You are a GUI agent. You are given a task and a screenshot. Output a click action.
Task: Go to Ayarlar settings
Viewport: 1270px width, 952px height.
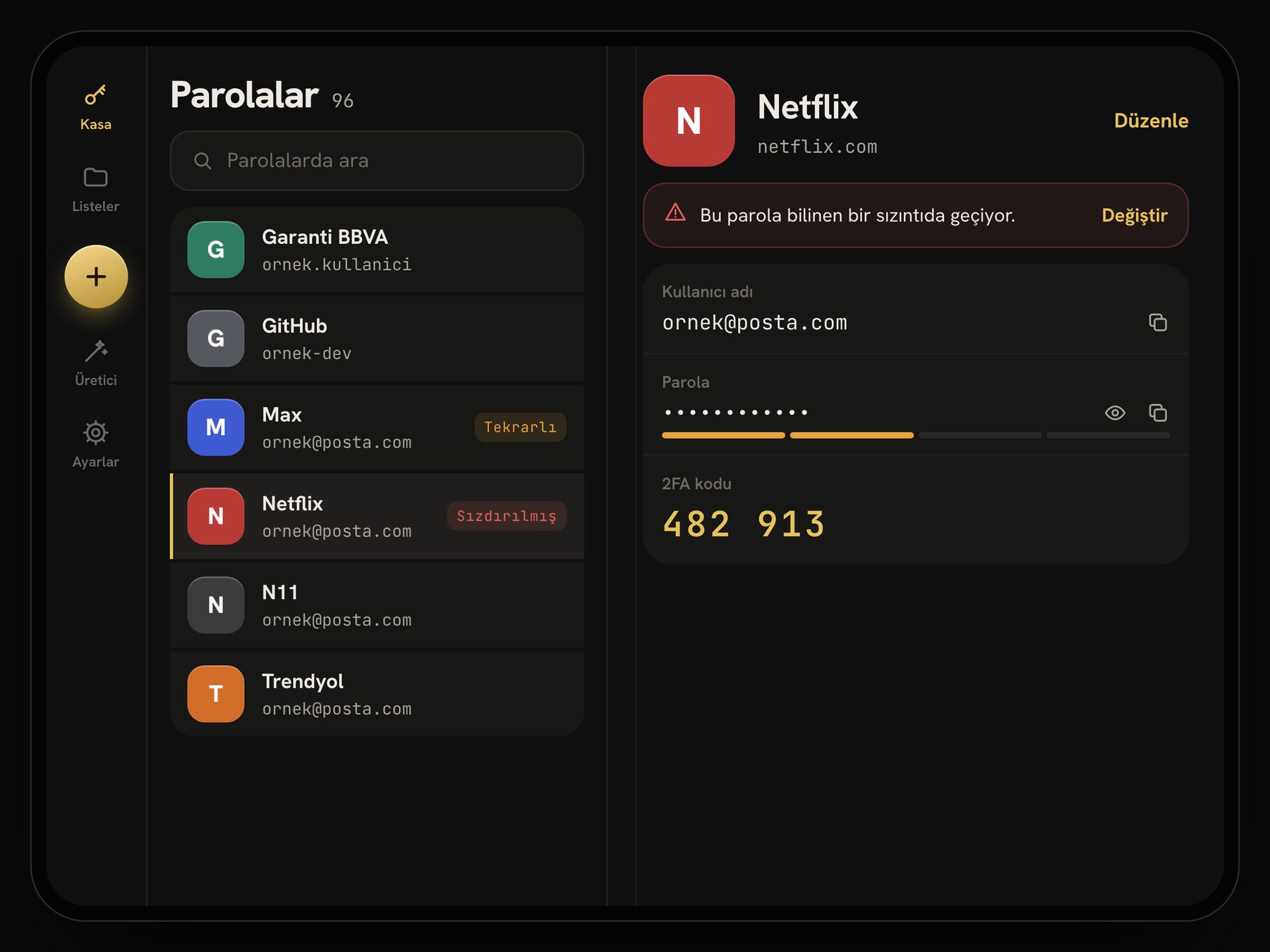tap(95, 445)
